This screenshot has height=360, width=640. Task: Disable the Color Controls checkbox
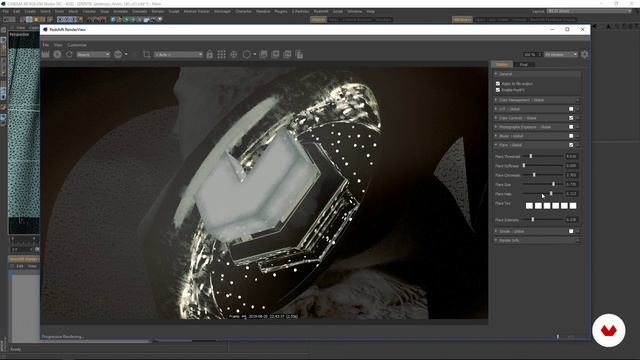tap(571, 118)
